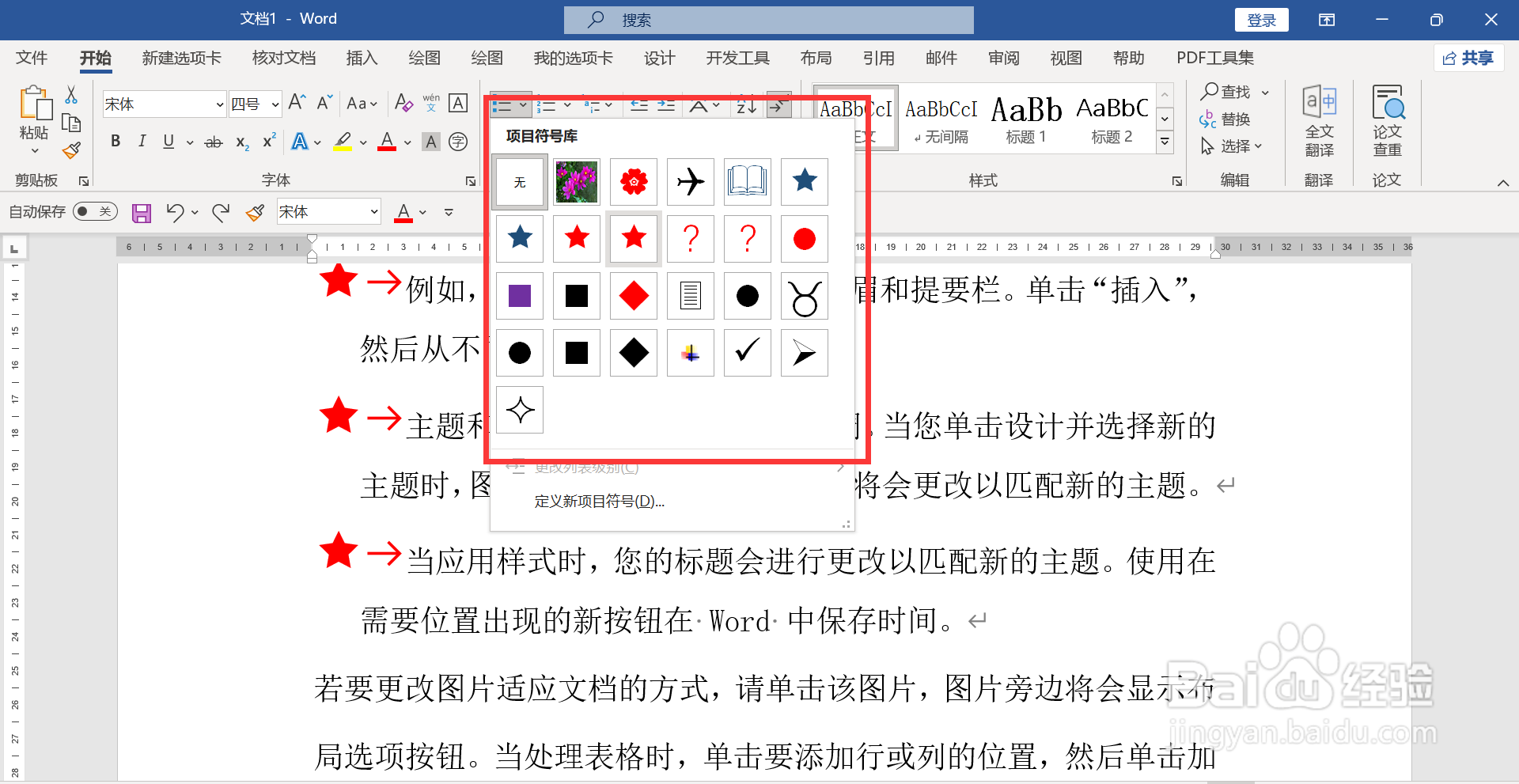Open the Phonetic Guide wén icon
The image size is (1519, 784).
point(431,103)
